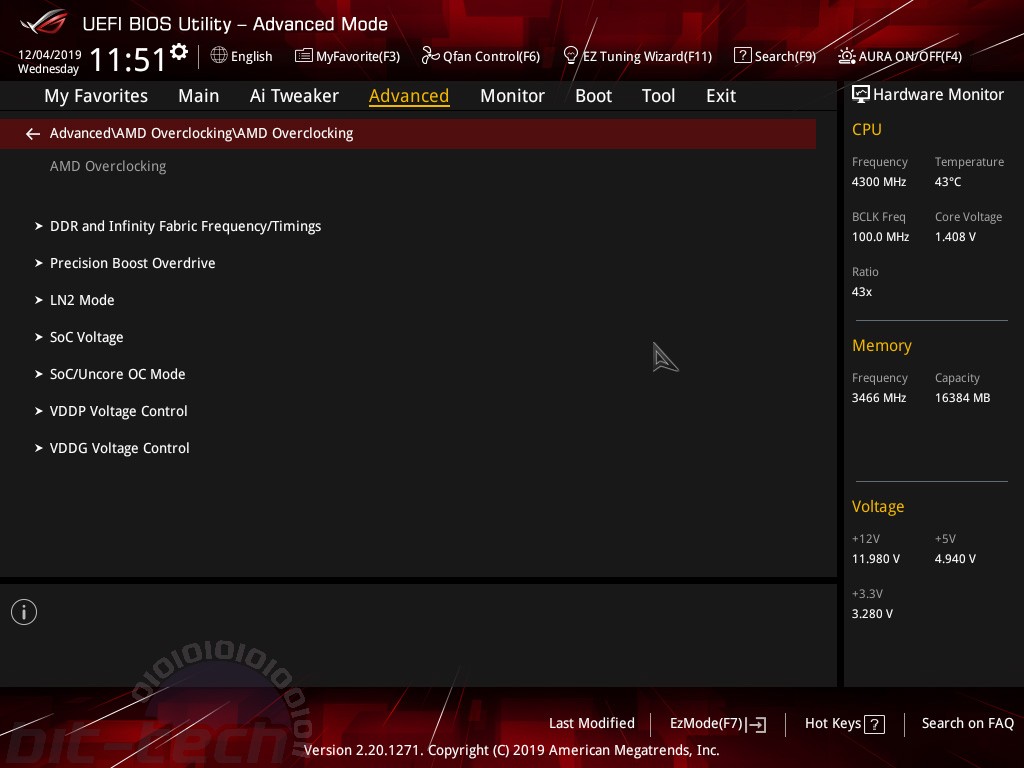This screenshot has height=768, width=1024.
Task: Switch to the Ai Tweaker tab
Action: [294, 96]
